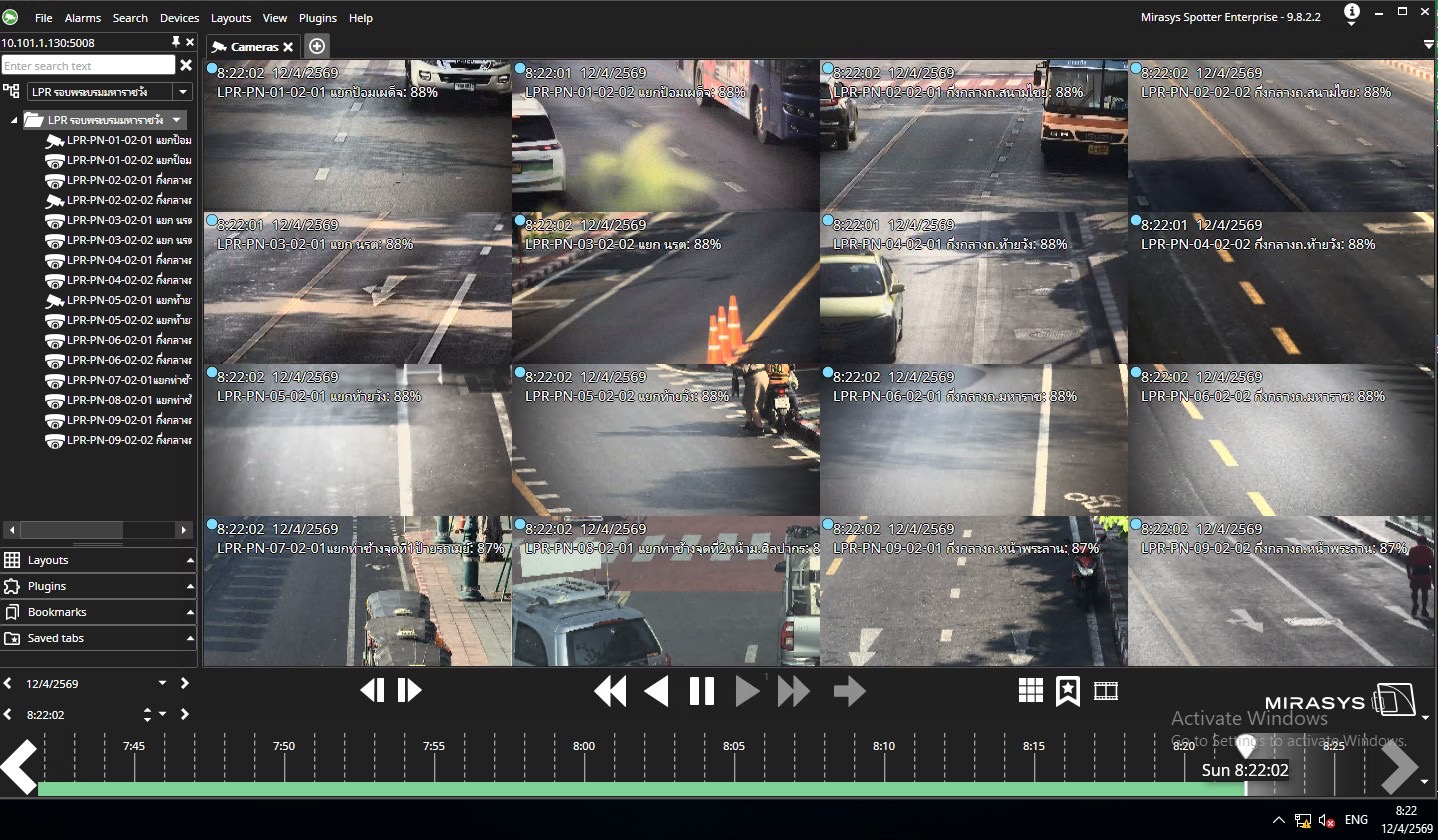Show hidden system tray icons
Screen dimensions: 1438x840
pyautogui.click(x=1278, y=820)
